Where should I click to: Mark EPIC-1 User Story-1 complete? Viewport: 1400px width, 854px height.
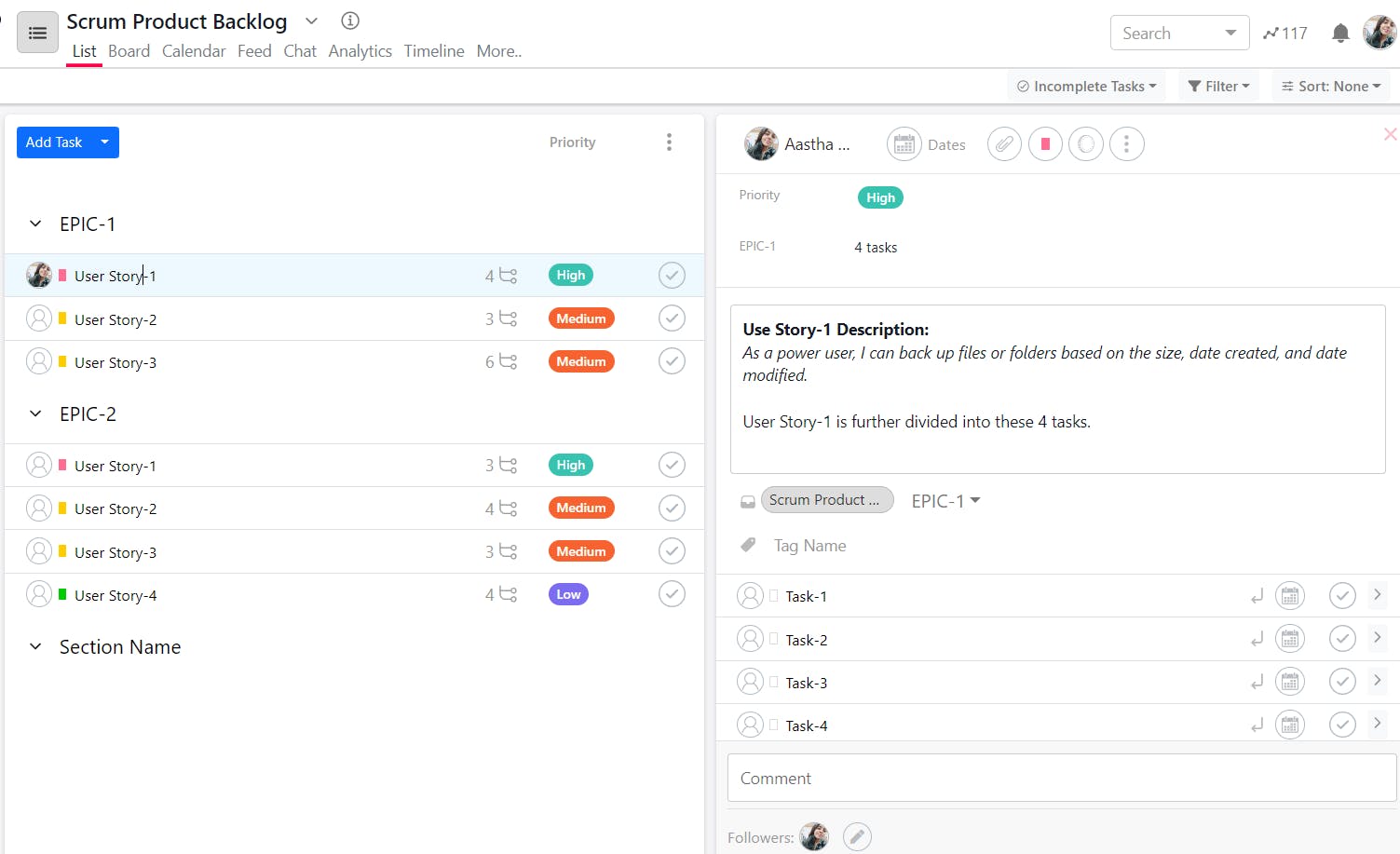[672, 276]
